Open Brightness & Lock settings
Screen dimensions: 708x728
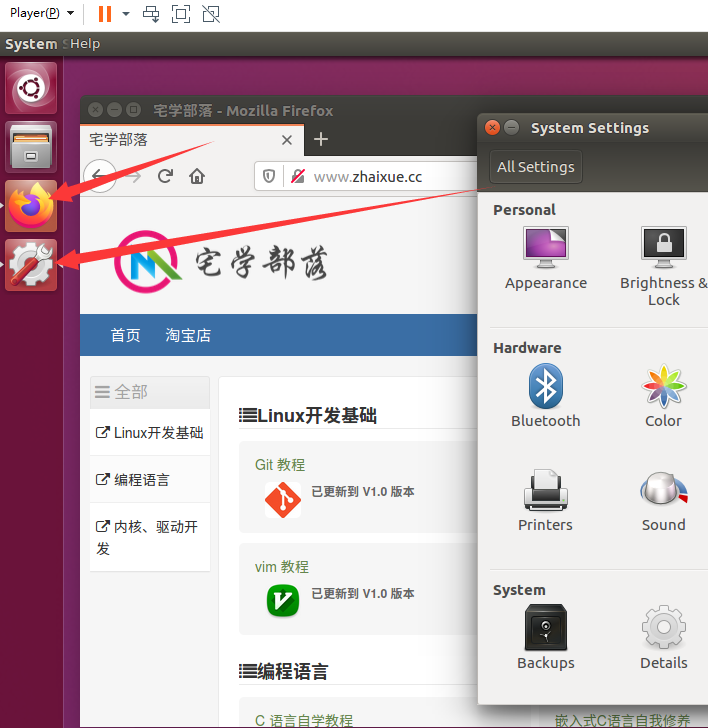[664, 266]
